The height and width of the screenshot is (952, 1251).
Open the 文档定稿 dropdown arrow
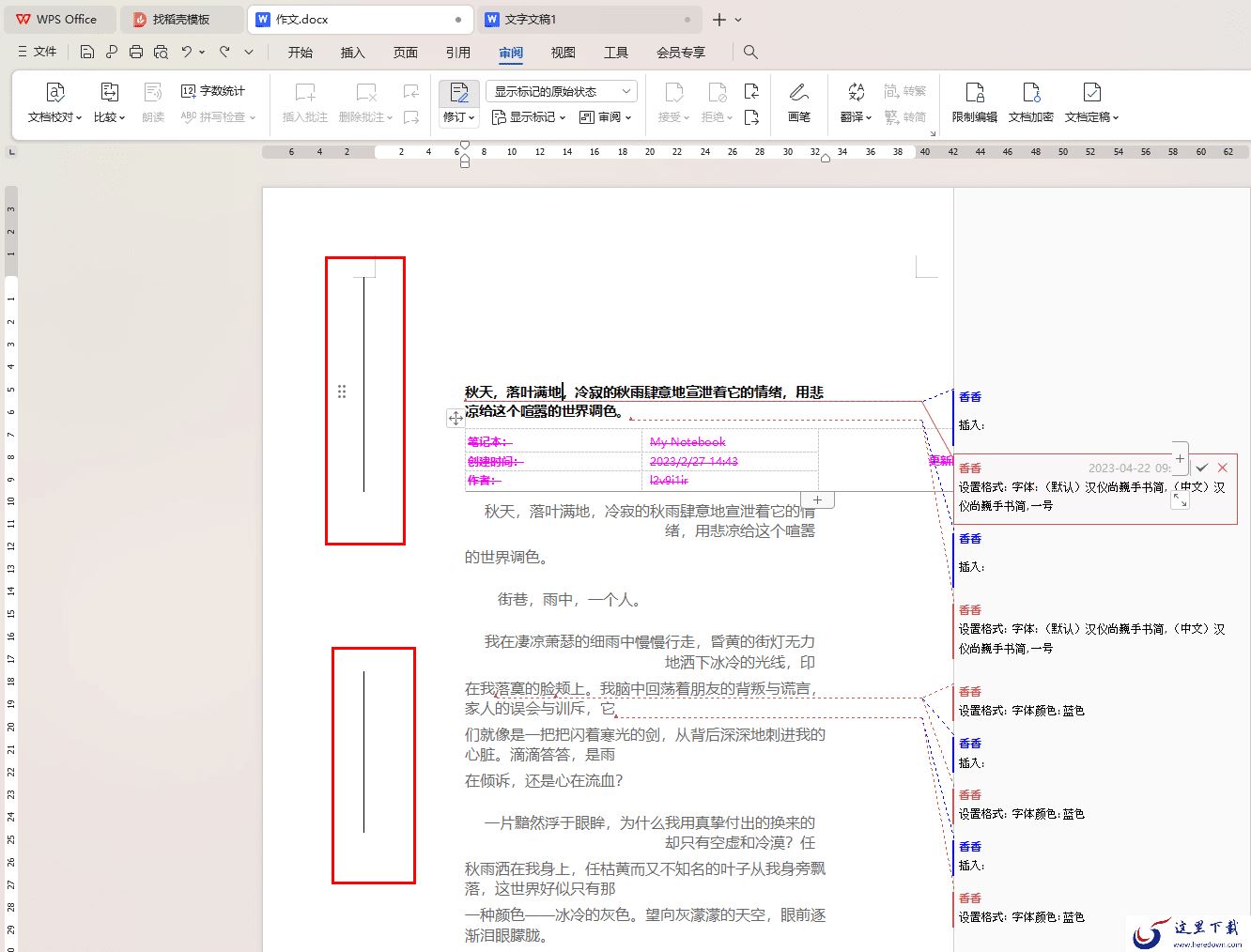tap(1116, 118)
